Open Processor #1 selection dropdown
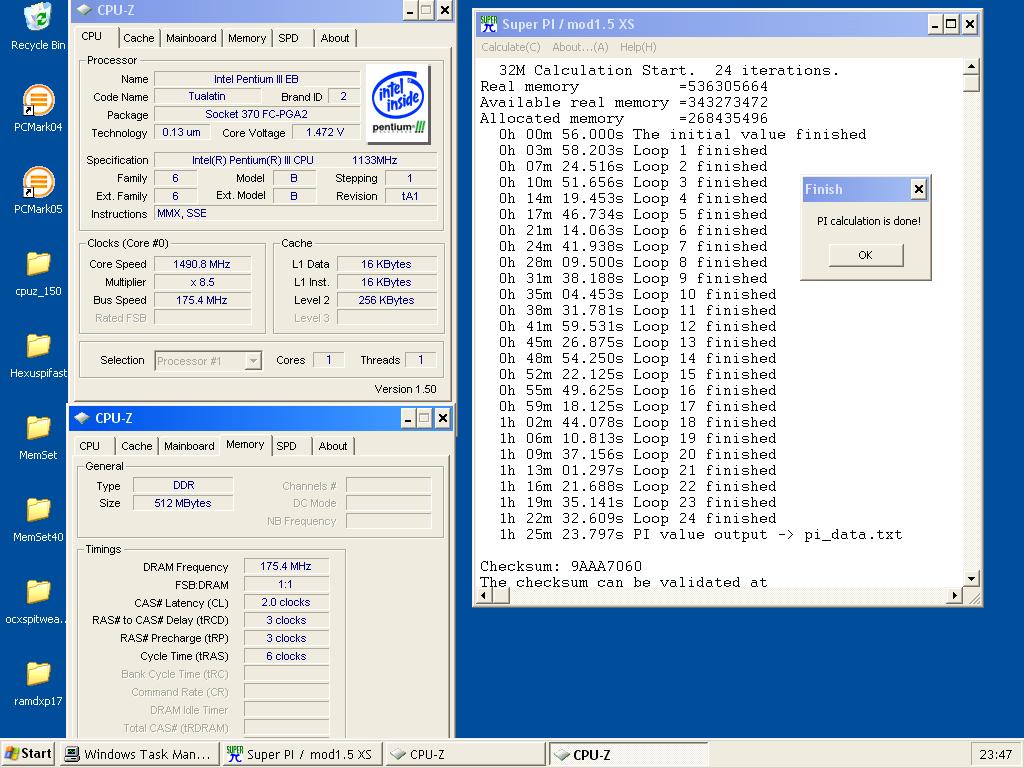The image size is (1024, 768). [x=208, y=360]
